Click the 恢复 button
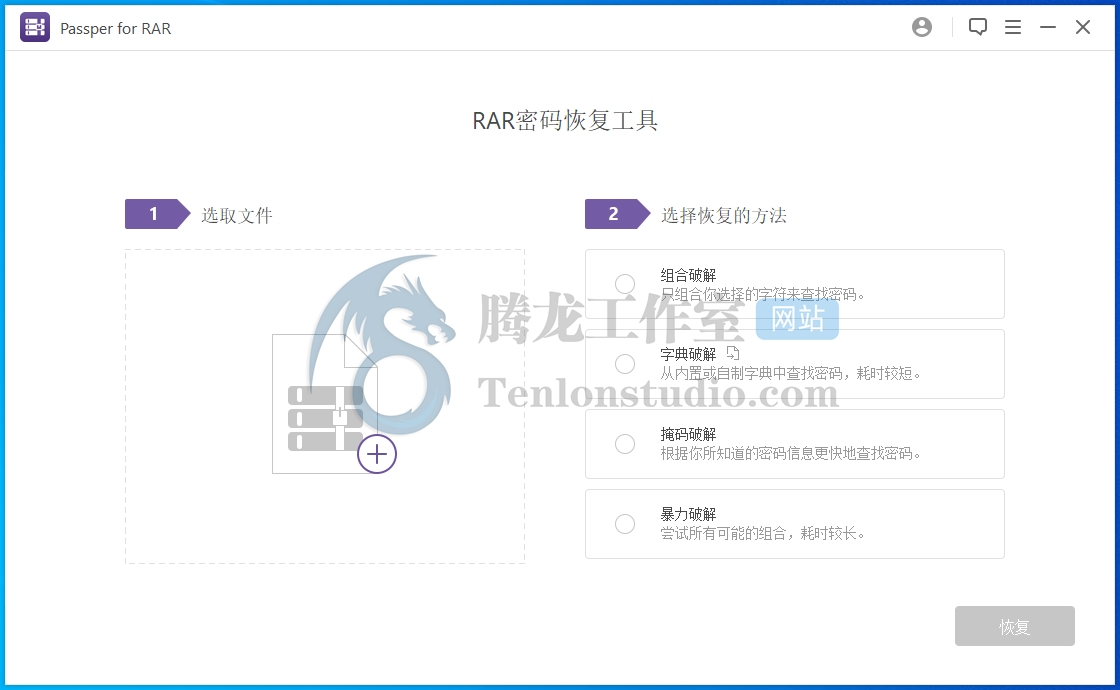The width and height of the screenshot is (1120, 690). [x=1014, y=626]
